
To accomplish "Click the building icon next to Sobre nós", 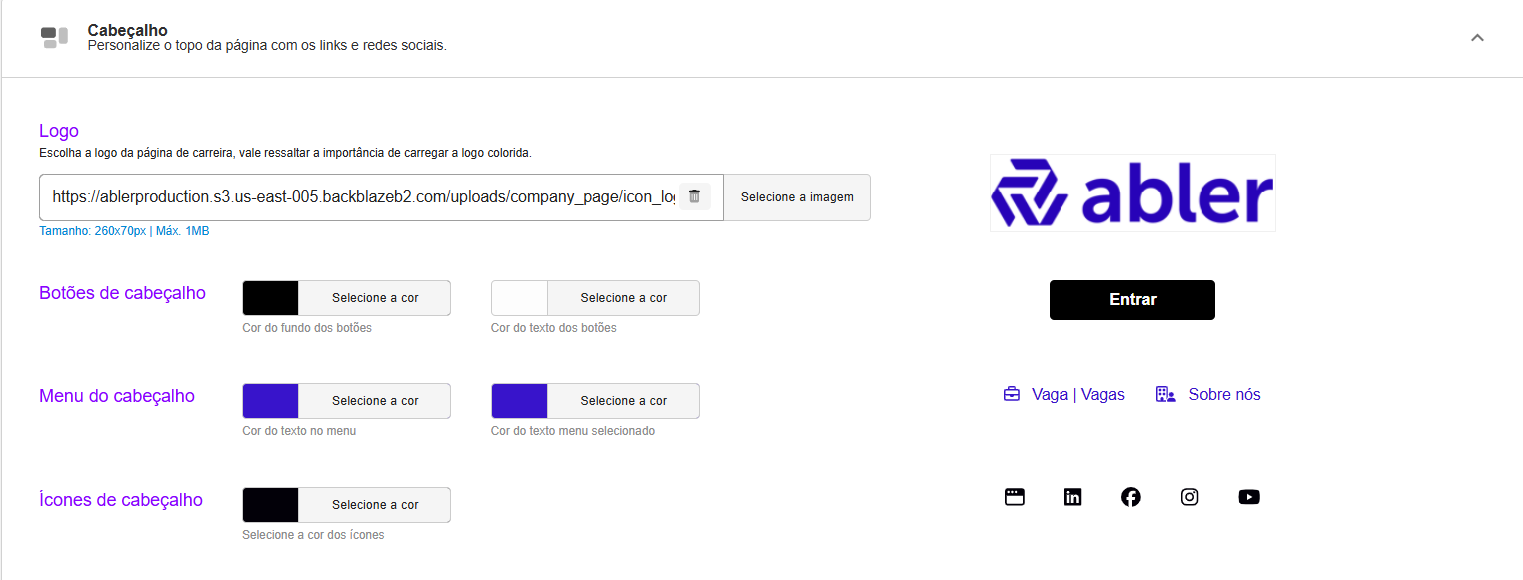I will coord(1165,394).
